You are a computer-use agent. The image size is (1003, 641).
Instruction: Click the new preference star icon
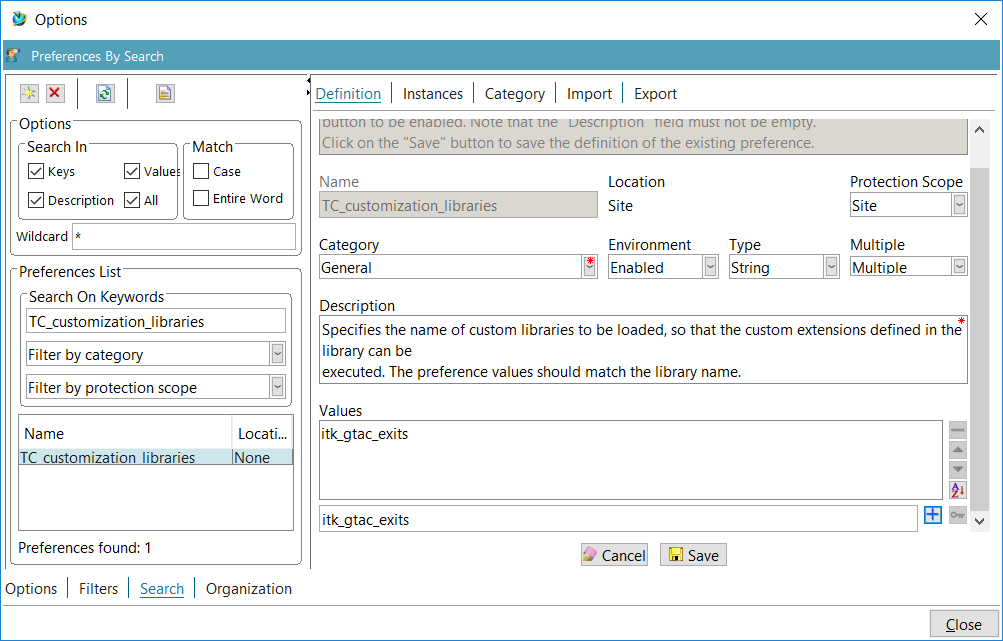point(29,93)
